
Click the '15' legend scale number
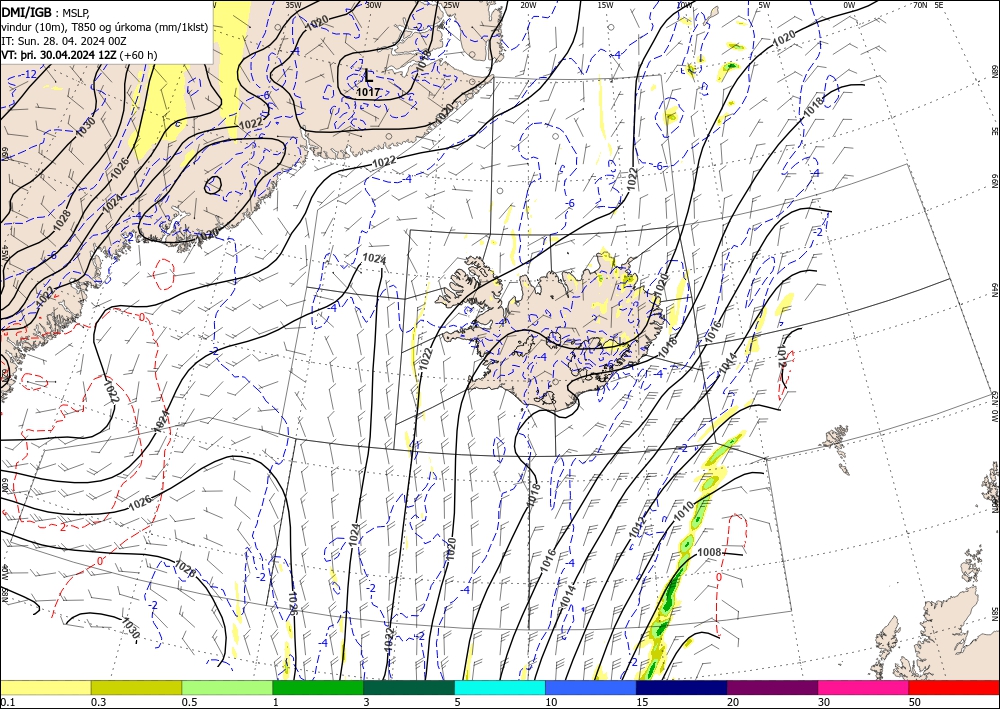642,702
